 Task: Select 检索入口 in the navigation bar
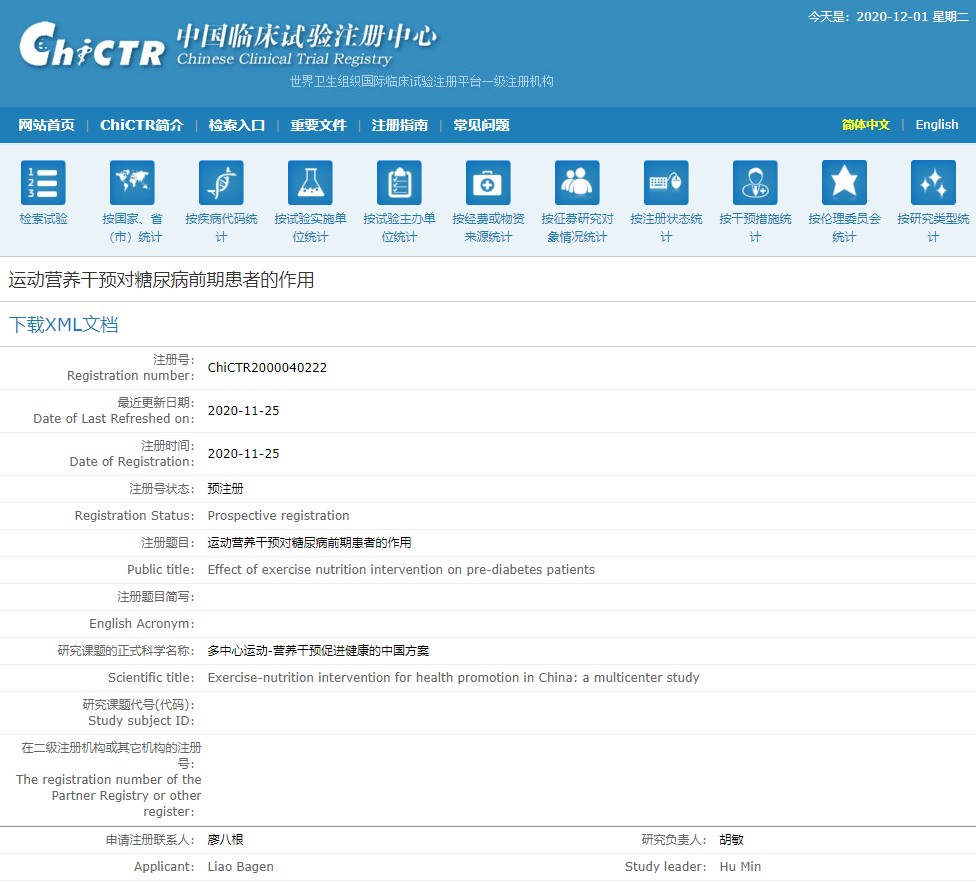(x=237, y=125)
